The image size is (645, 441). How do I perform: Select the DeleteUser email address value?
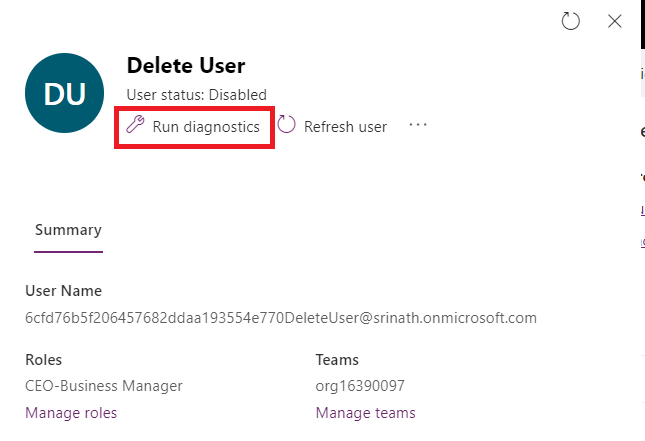[281, 318]
